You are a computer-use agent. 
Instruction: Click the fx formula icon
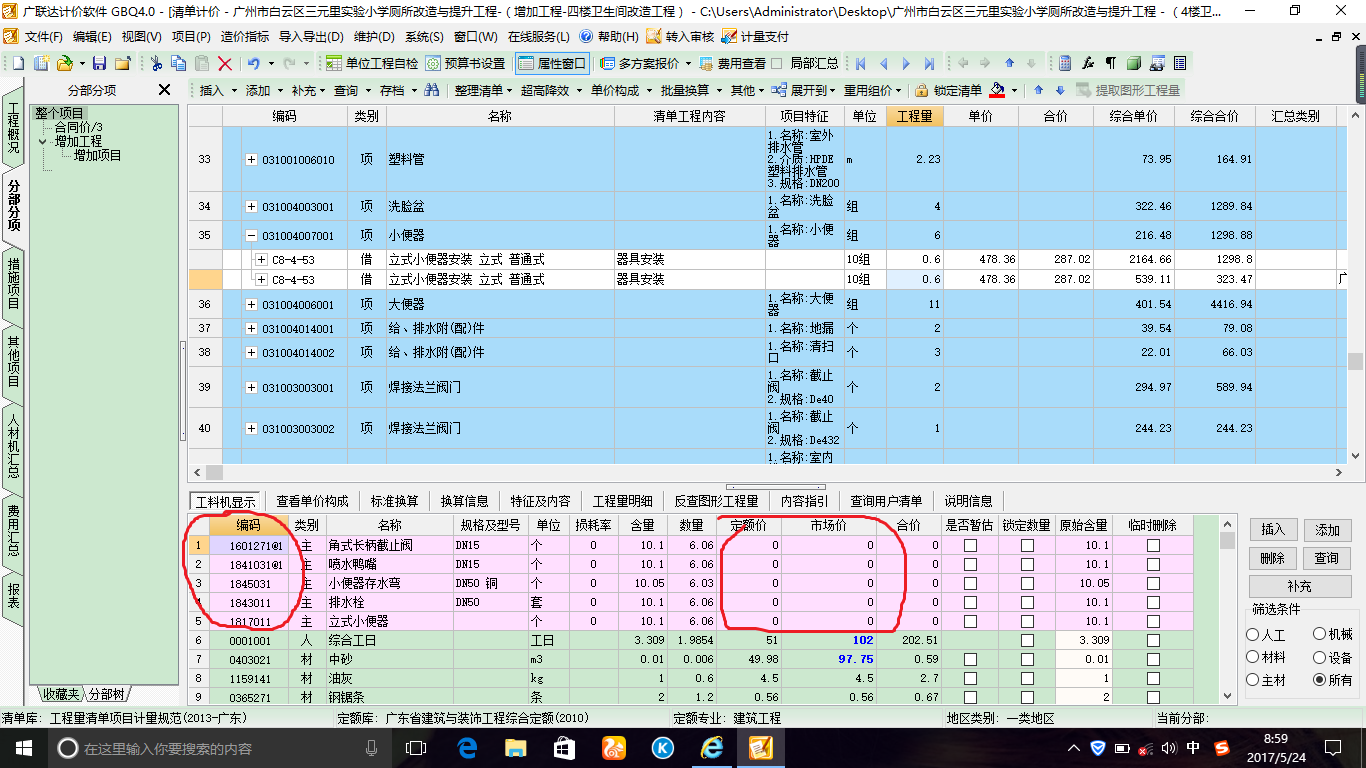click(1088, 63)
